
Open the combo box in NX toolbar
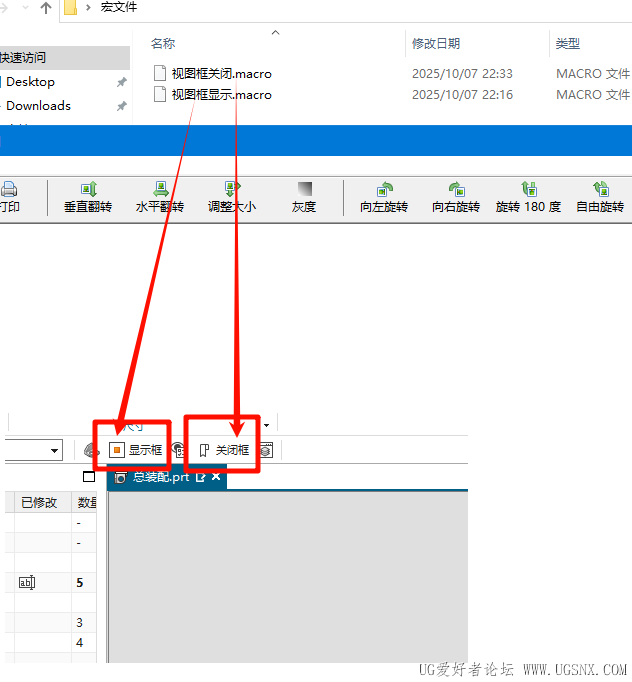pyautogui.click(x=34, y=450)
